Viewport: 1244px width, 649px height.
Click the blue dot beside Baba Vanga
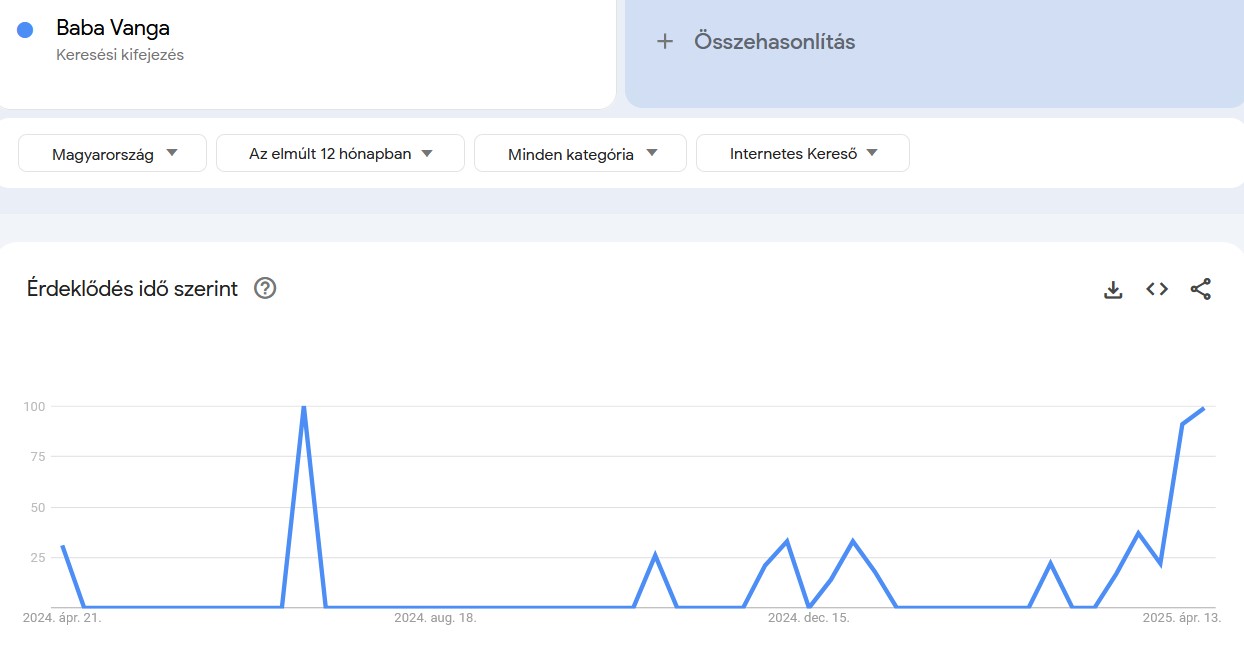pyautogui.click(x=26, y=30)
